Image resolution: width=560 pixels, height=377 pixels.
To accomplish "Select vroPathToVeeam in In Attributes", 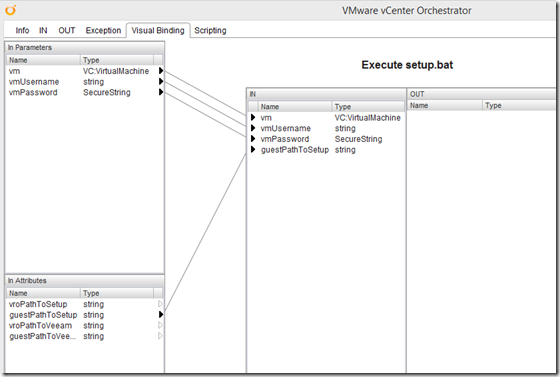I will (85, 326).
